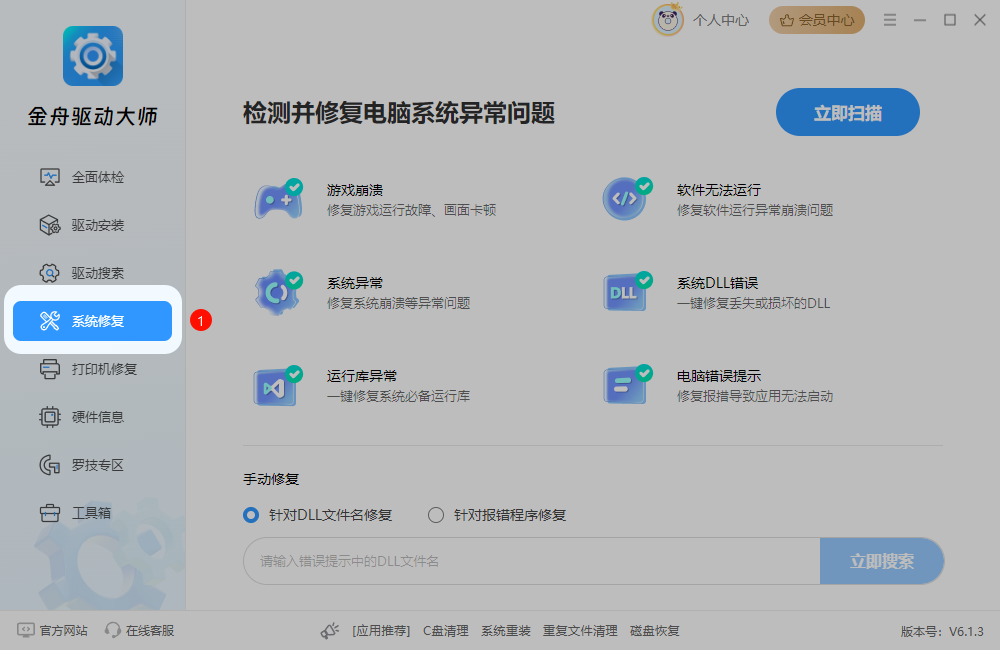Click the 系统异常 gear icon

point(279,292)
